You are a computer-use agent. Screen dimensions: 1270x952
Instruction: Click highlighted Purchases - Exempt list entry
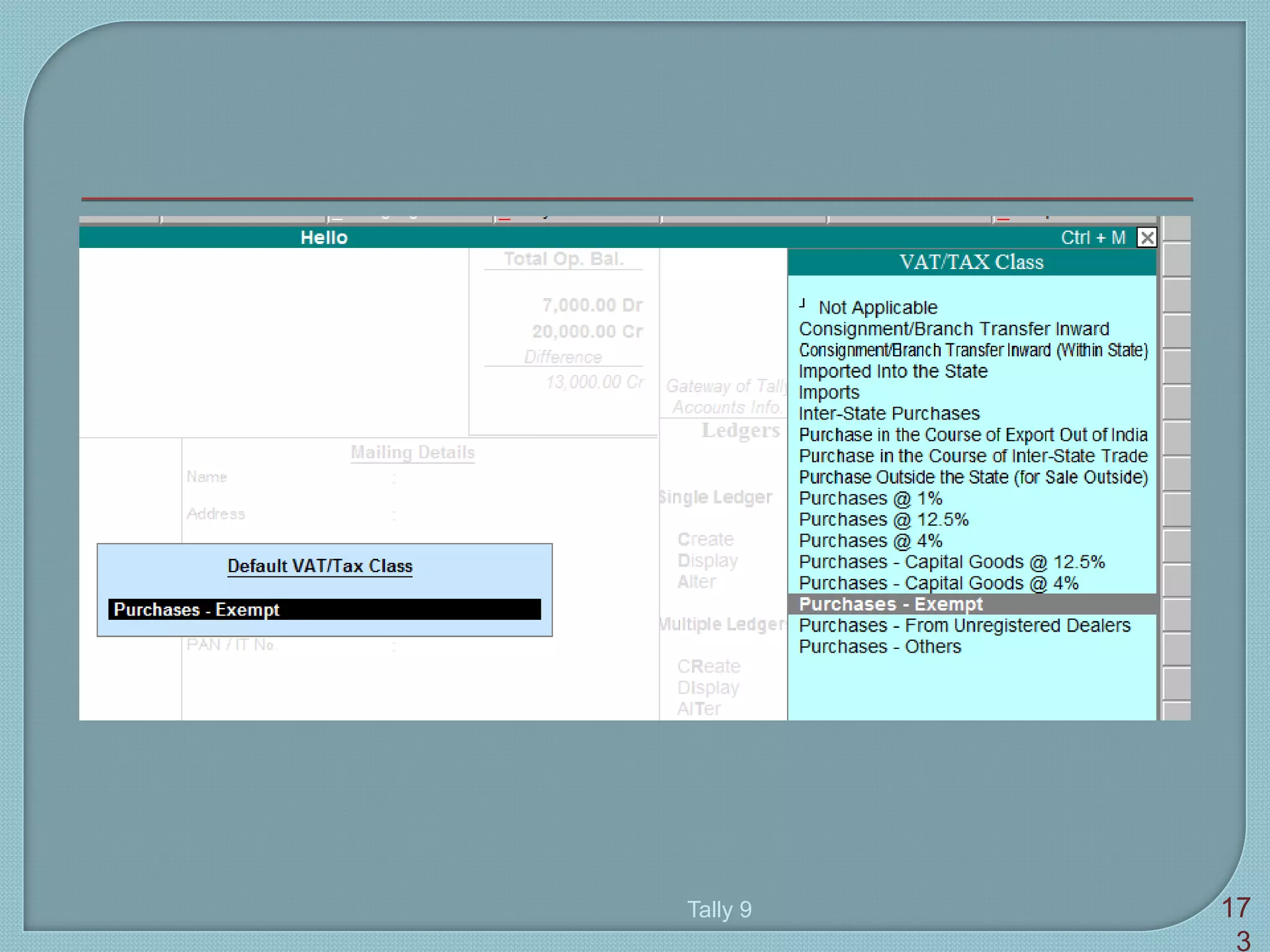pos(890,604)
